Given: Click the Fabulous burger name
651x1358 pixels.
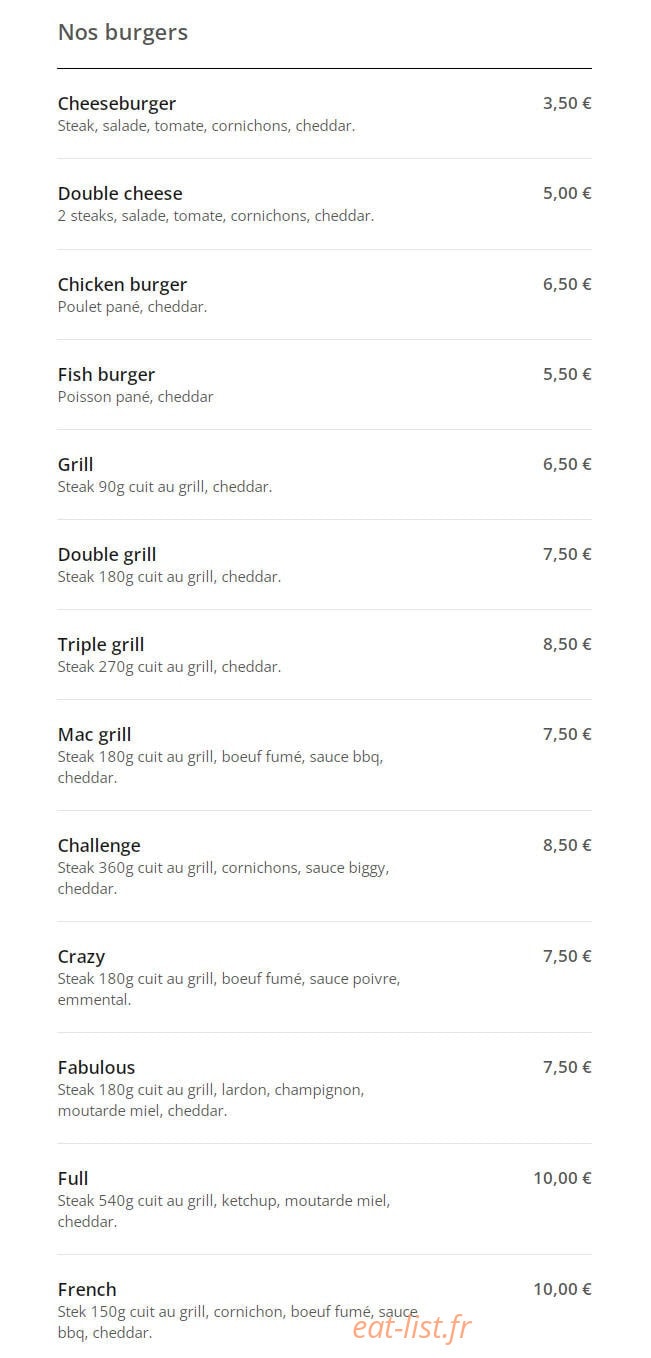Looking at the screenshot, I should tap(96, 1067).
